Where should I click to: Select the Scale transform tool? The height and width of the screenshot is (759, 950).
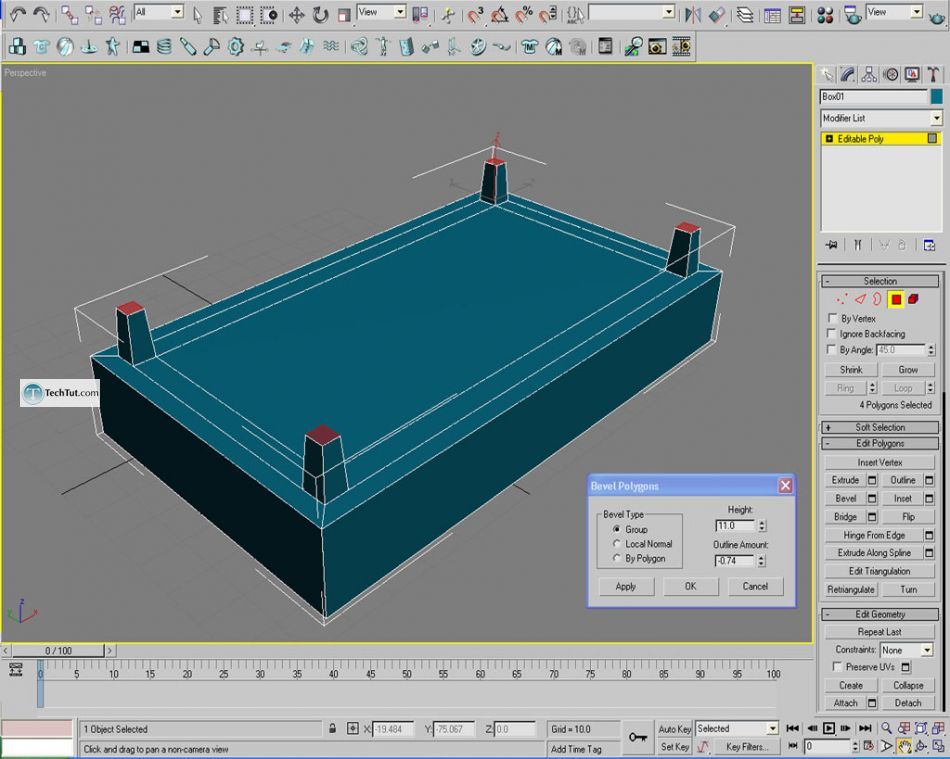(x=344, y=15)
